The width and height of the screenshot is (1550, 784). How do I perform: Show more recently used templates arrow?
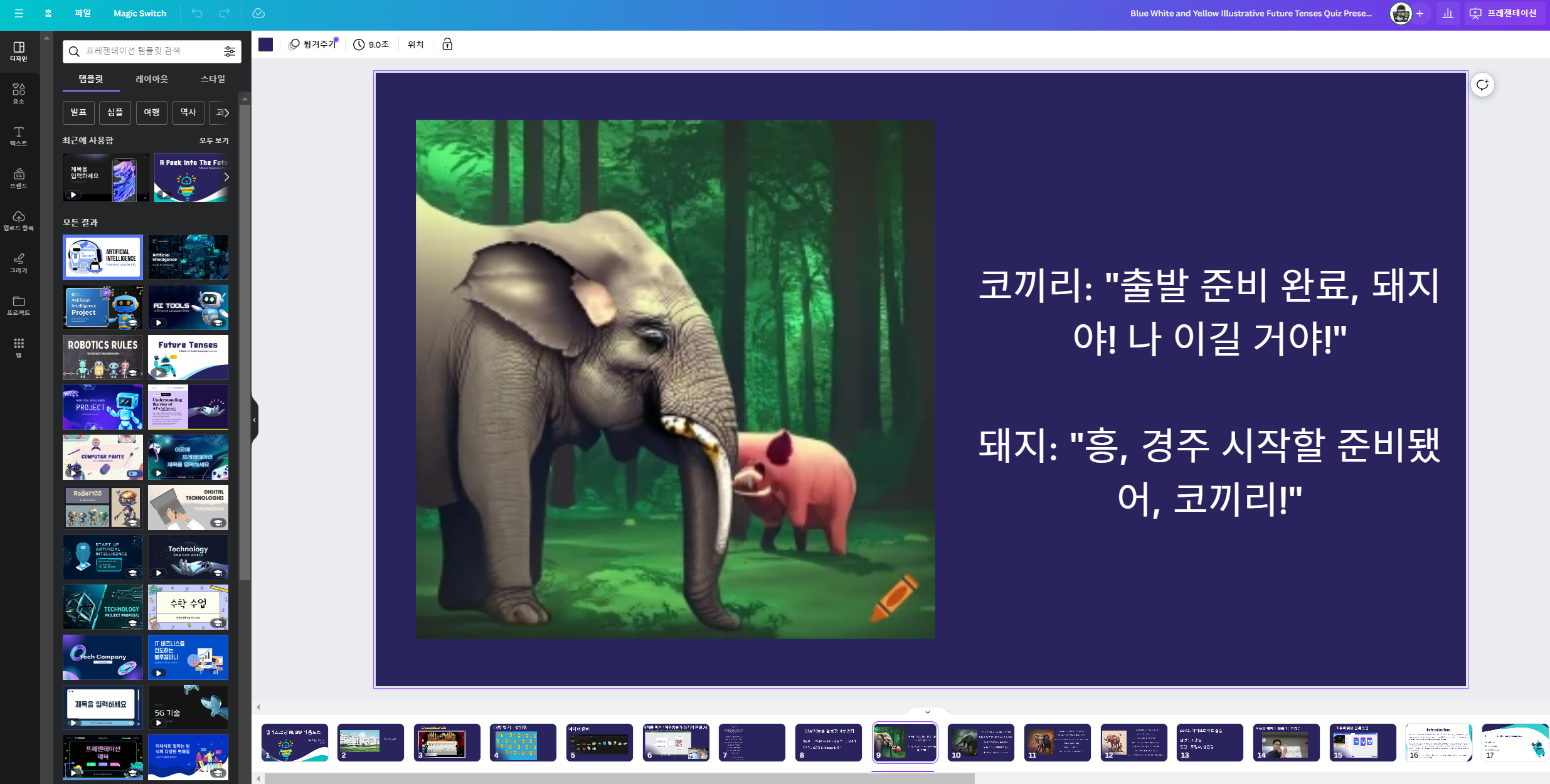226,177
